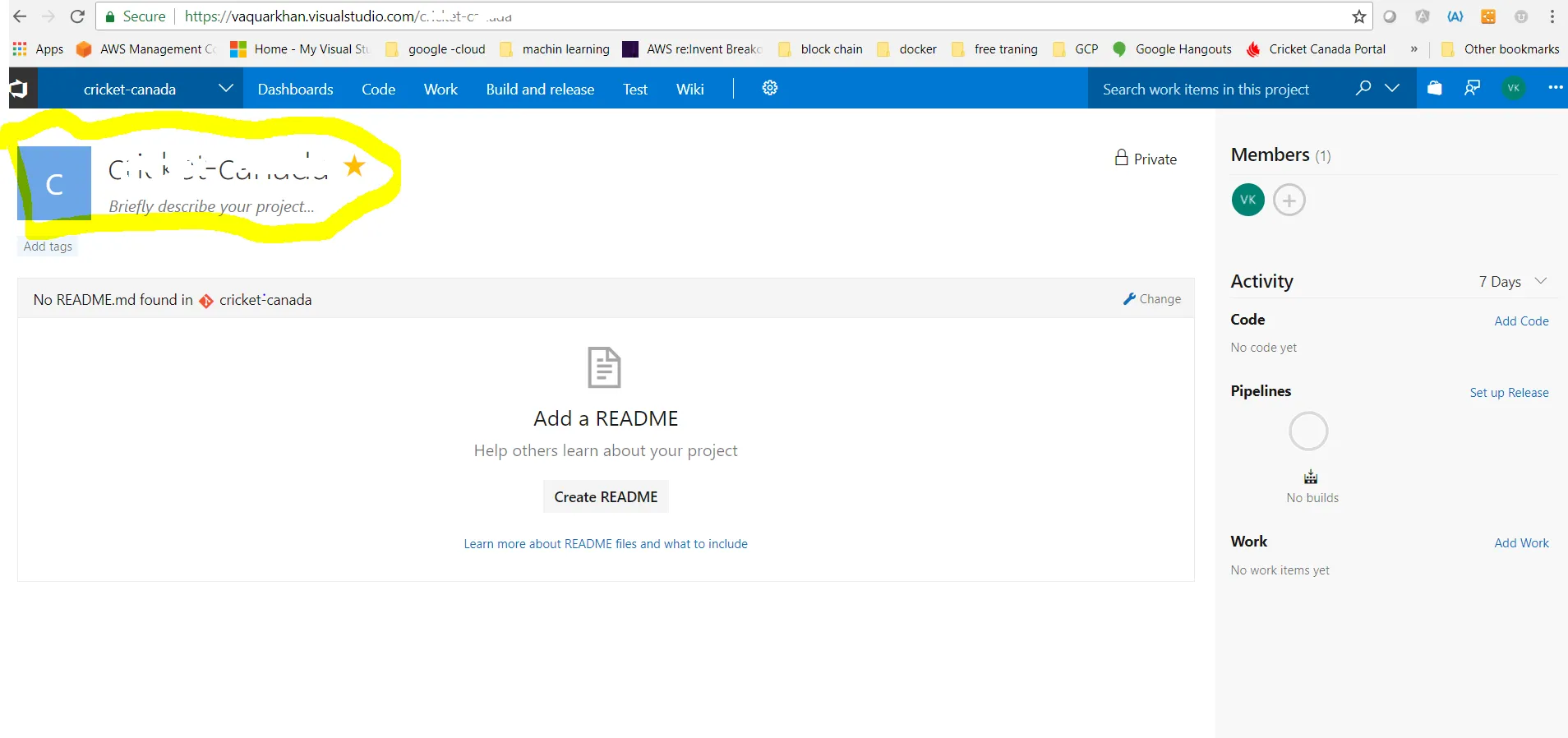Open Google Hangouts bookmark
The image size is (1568, 738).
pos(1173,49)
